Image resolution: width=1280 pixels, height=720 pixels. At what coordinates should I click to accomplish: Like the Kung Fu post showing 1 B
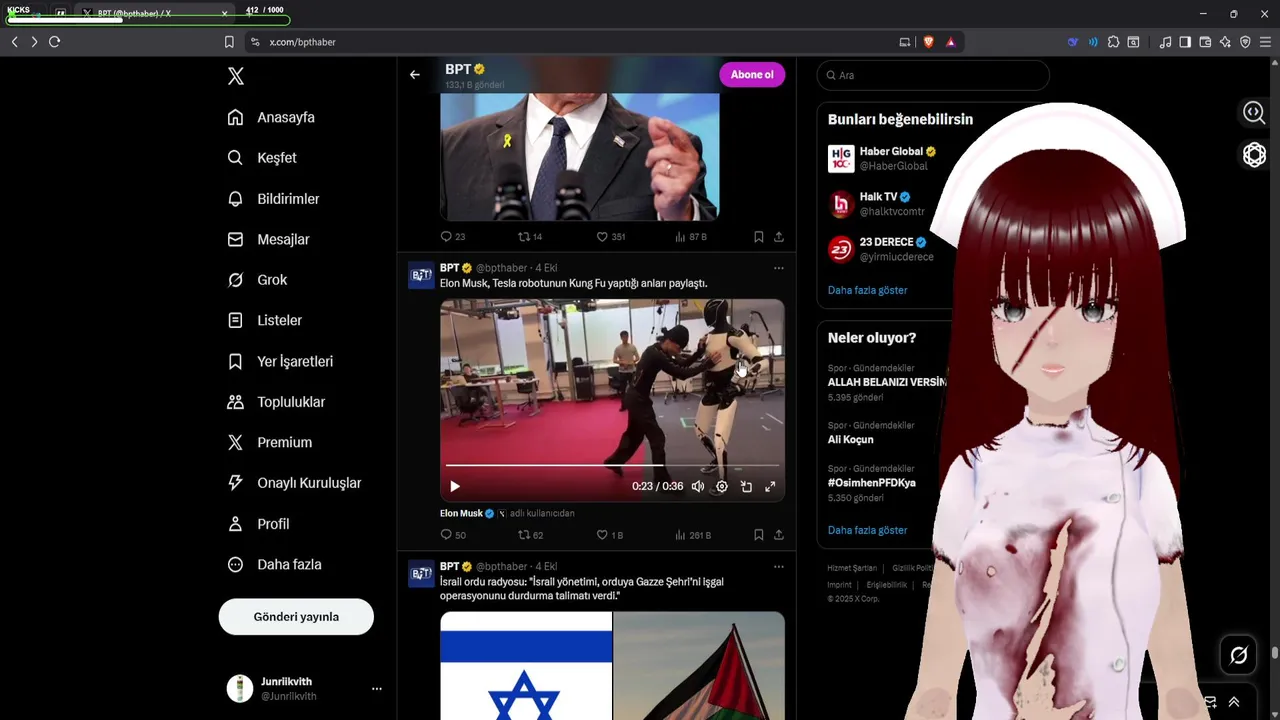(609, 535)
